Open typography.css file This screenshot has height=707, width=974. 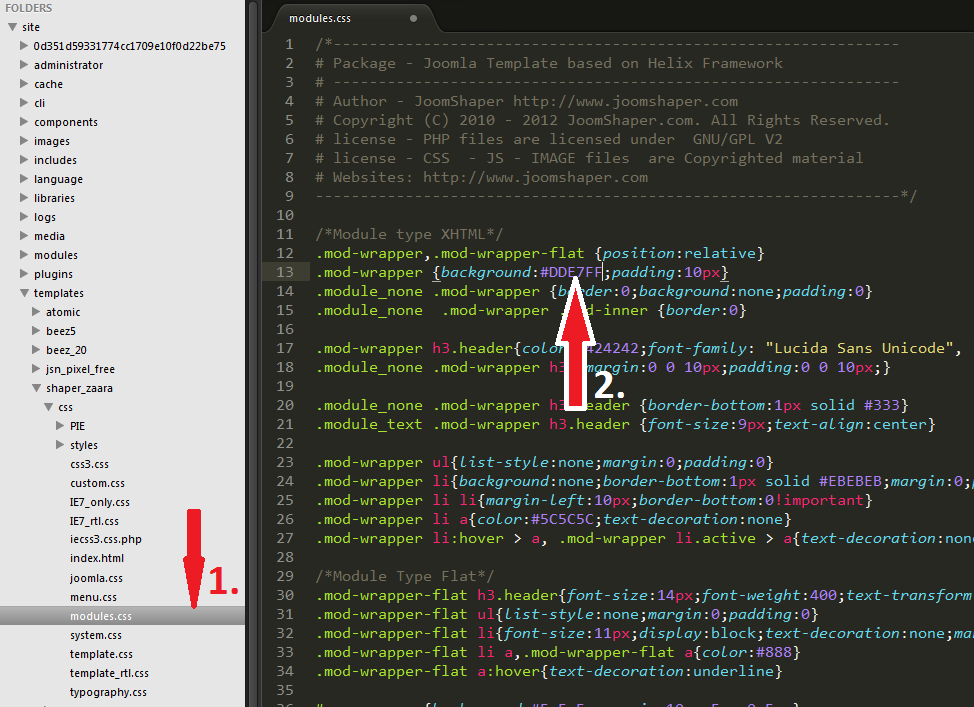(108, 692)
